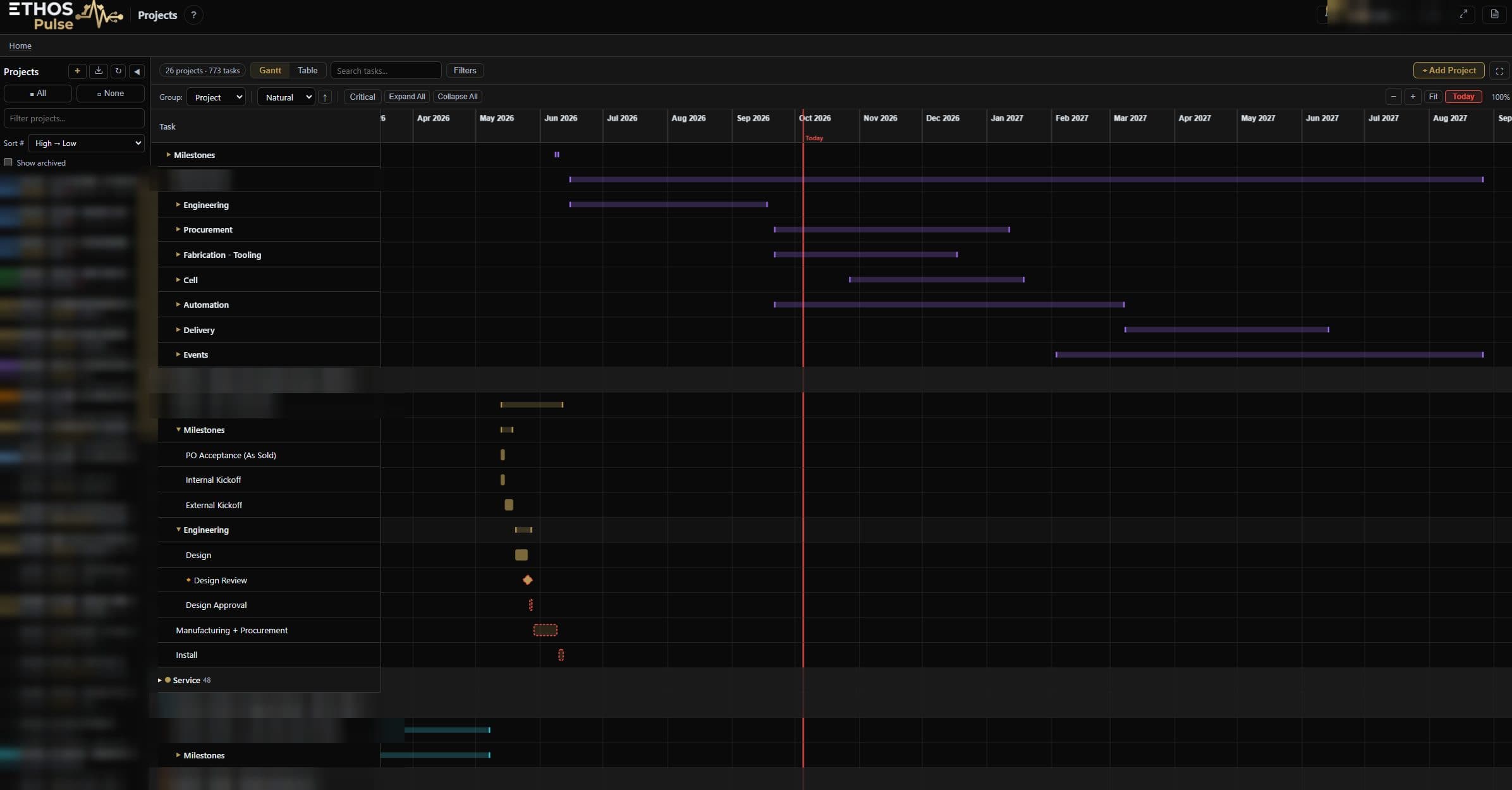Select the Manufacturing + Procurement task name

click(x=231, y=630)
